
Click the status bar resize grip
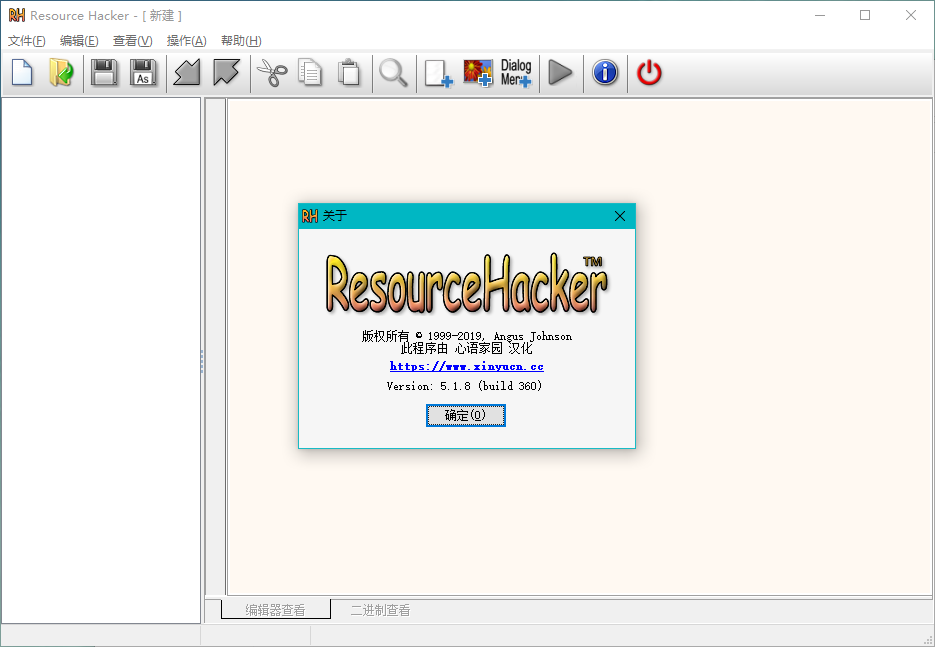tap(928, 640)
